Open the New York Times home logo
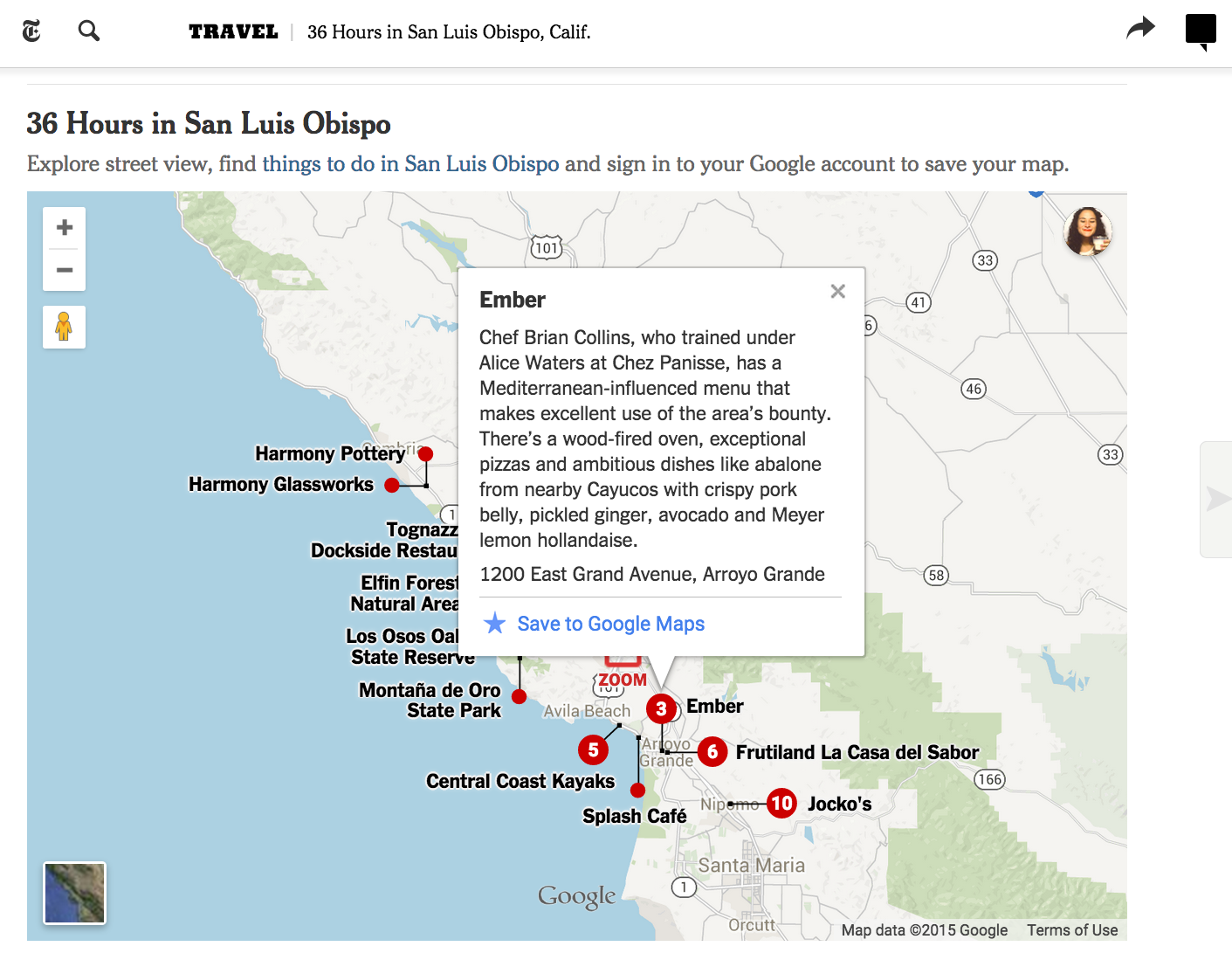This screenshot has height=960, width=1232. 31,31
